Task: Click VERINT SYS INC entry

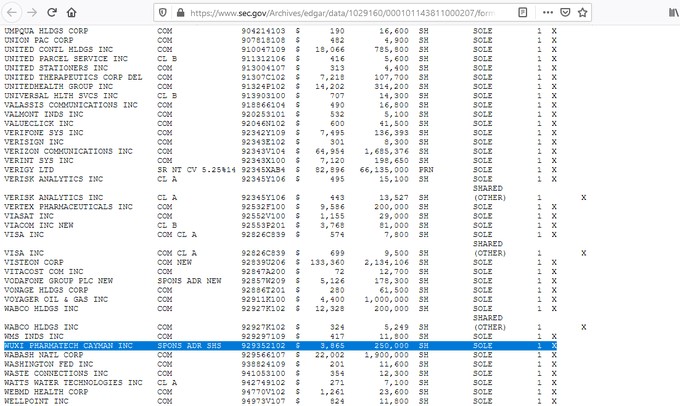Action: tap(39, 160)
